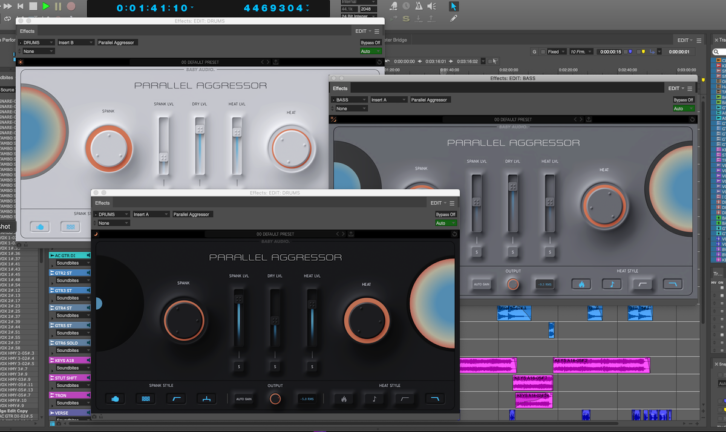The image size is (726, 432).
Task: Select flame Heat Style in the dark DRUMS plugin
Action: [x=344, y=399]
